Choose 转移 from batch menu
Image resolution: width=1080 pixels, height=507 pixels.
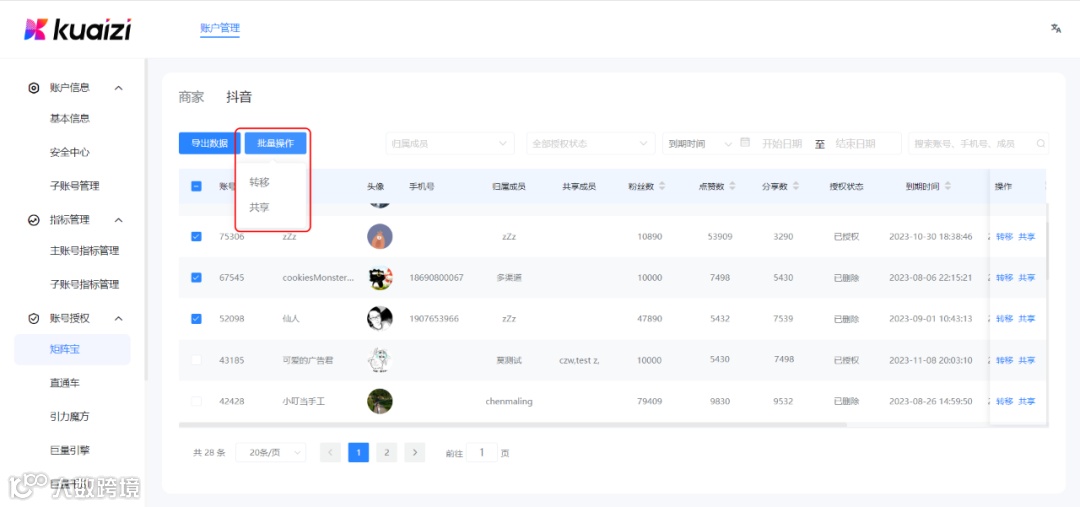coord(259,182)
